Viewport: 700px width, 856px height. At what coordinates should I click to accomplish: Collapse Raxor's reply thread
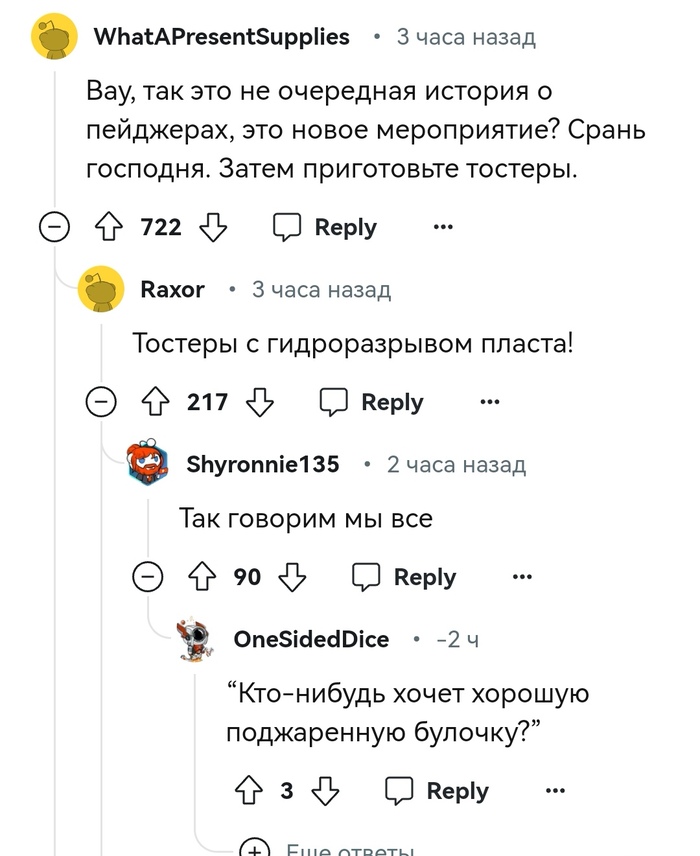coord(100,403)
